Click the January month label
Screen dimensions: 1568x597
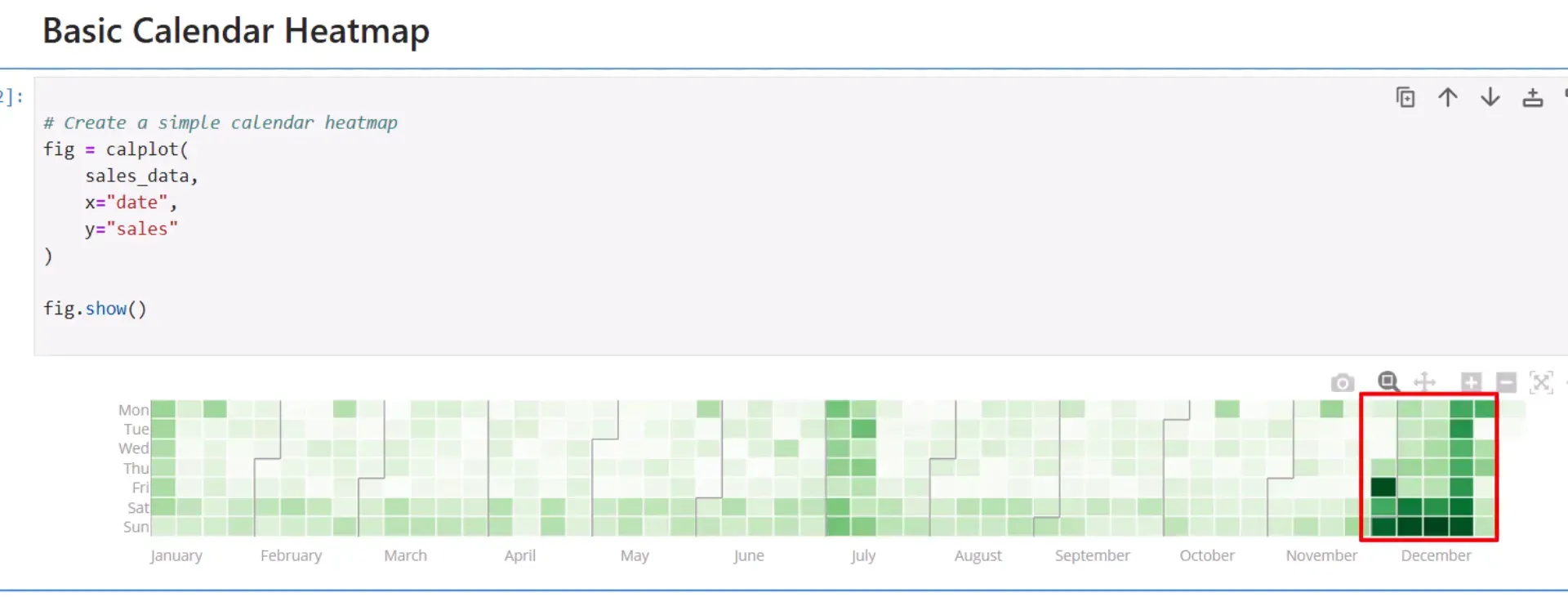(x=176, y=555)
